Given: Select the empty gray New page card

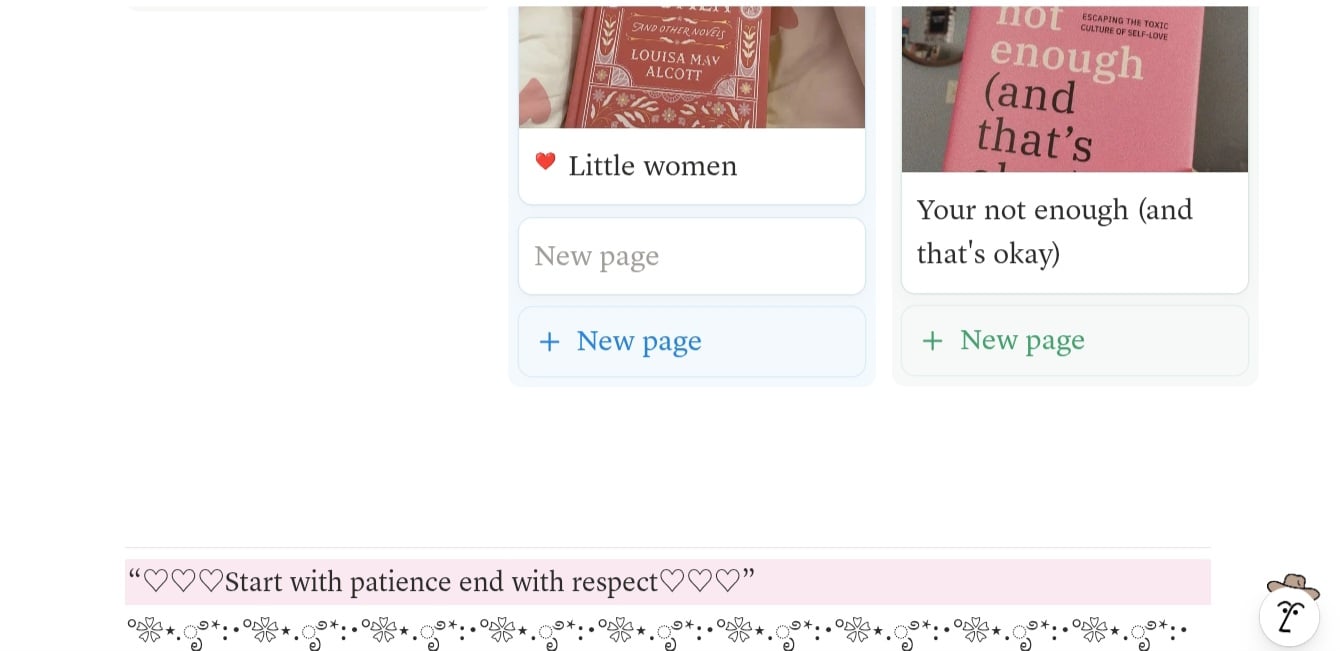Looking at the screenshot, I should coord(692,256).
